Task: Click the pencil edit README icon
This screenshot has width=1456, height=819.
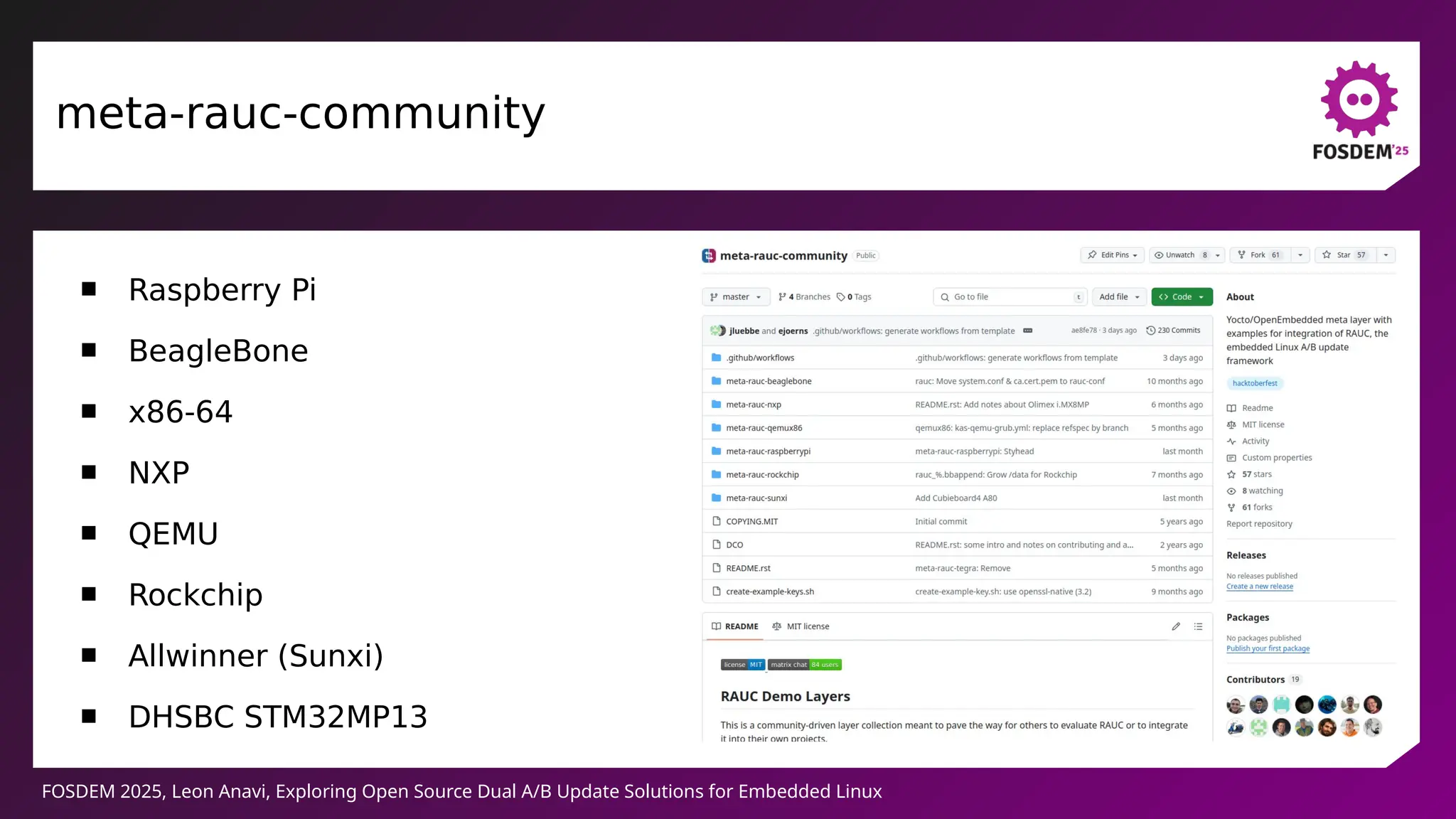Action: [1176, 626]
